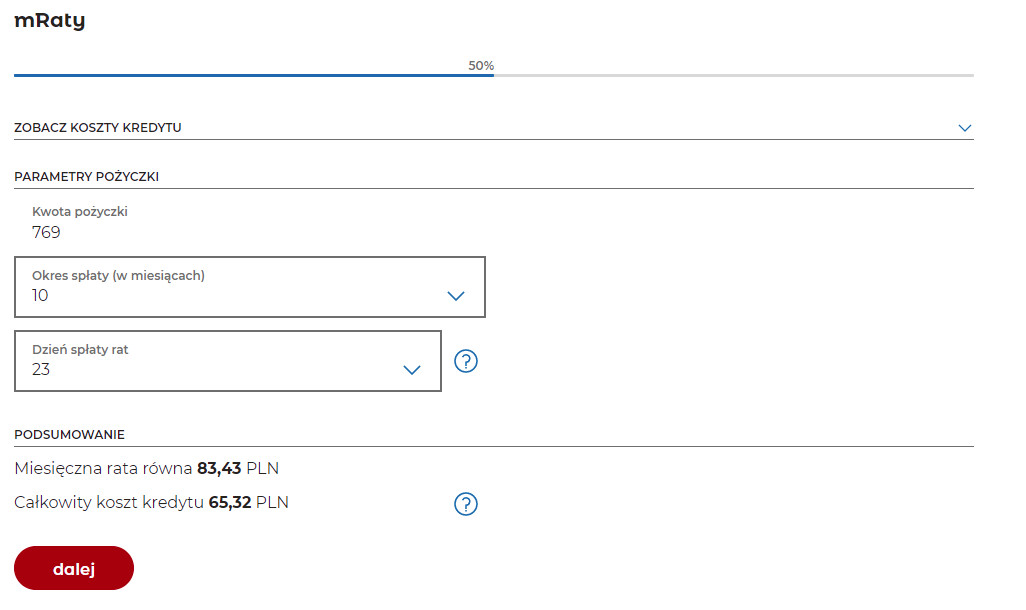Click the Kwota pożyczki value 769
This screenshot has width=1026, height=610.
point(46,232)
